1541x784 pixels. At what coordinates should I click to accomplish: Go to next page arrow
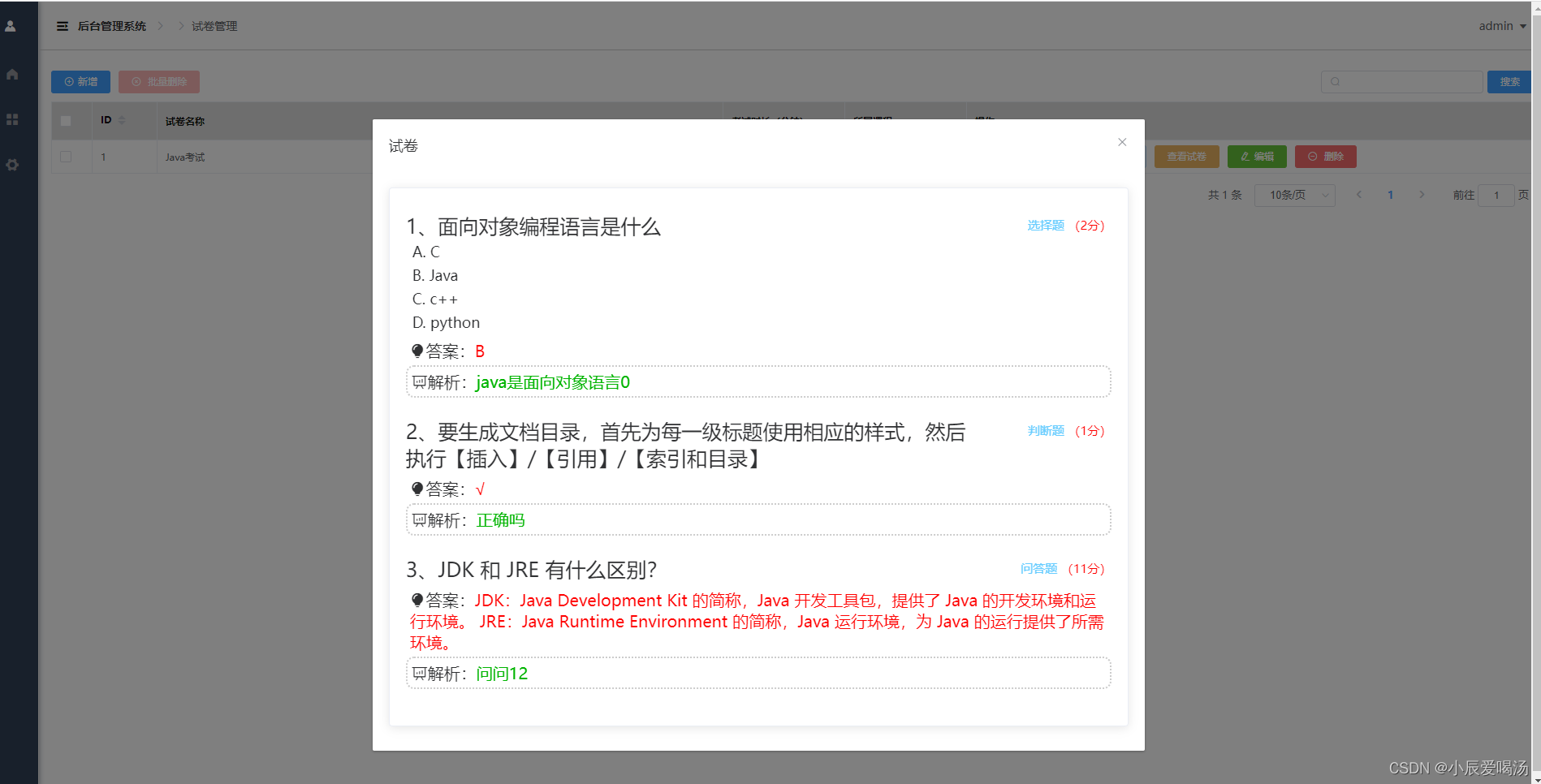tap(1422, 195)
